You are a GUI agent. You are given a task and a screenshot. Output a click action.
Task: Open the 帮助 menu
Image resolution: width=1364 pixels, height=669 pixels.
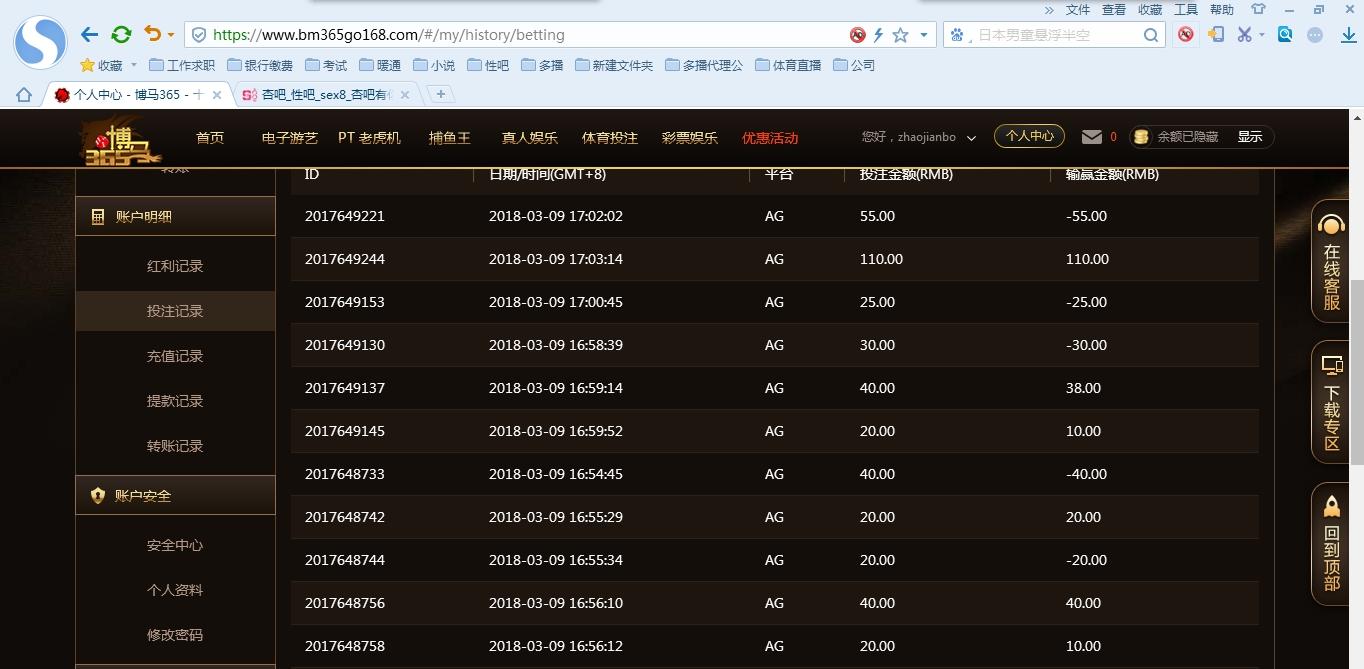tap(1222, 9)
